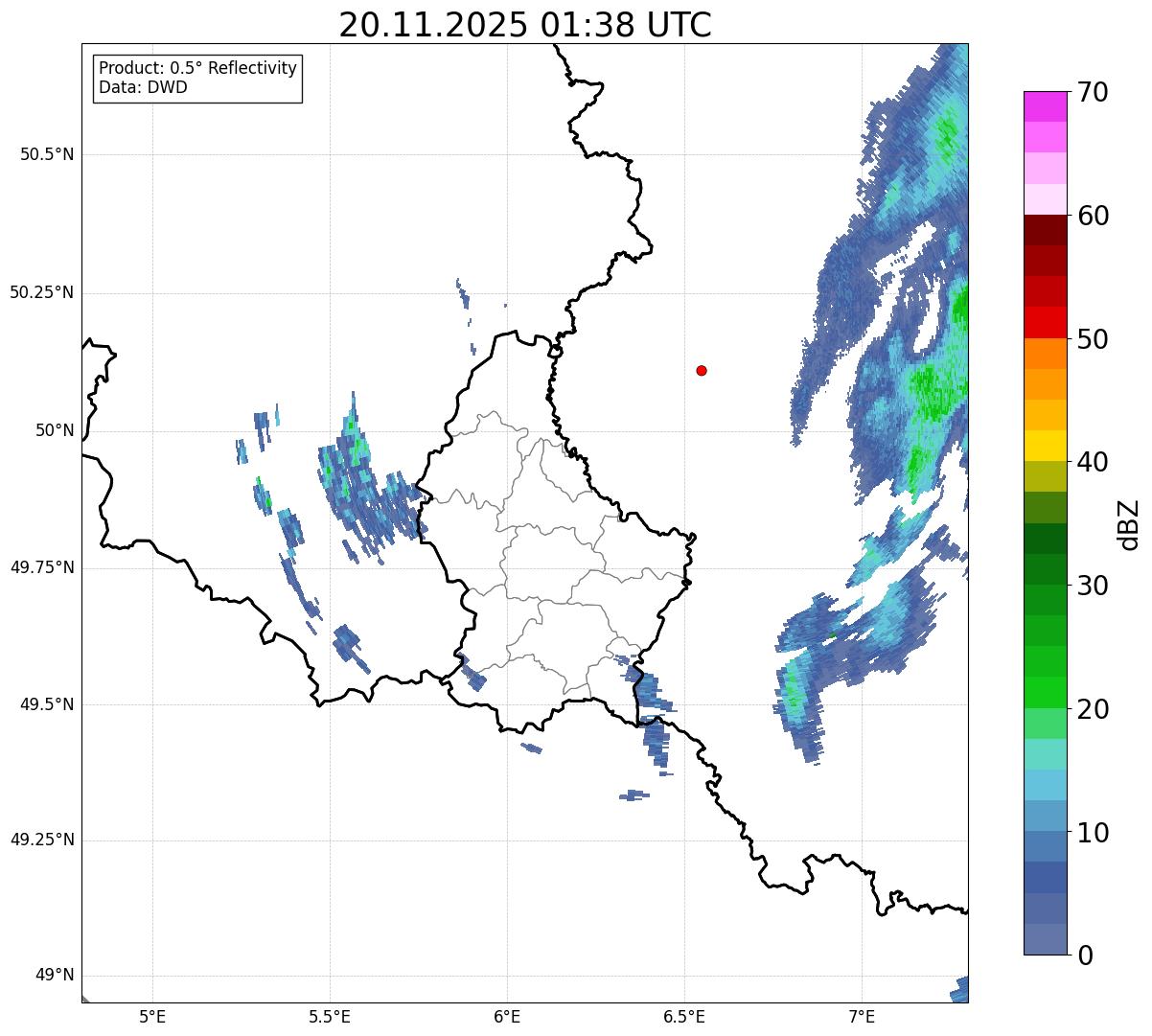Click the 50.5°N latitude label

pos(47,154)
